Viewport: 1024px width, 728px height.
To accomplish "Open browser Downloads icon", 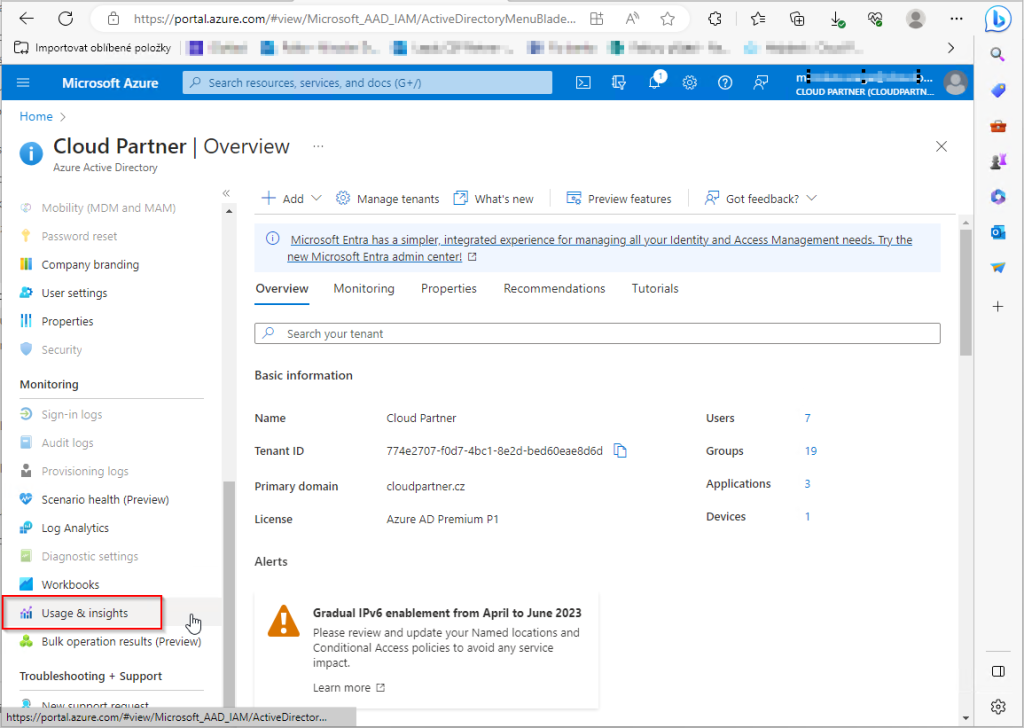I will point(837,20).
